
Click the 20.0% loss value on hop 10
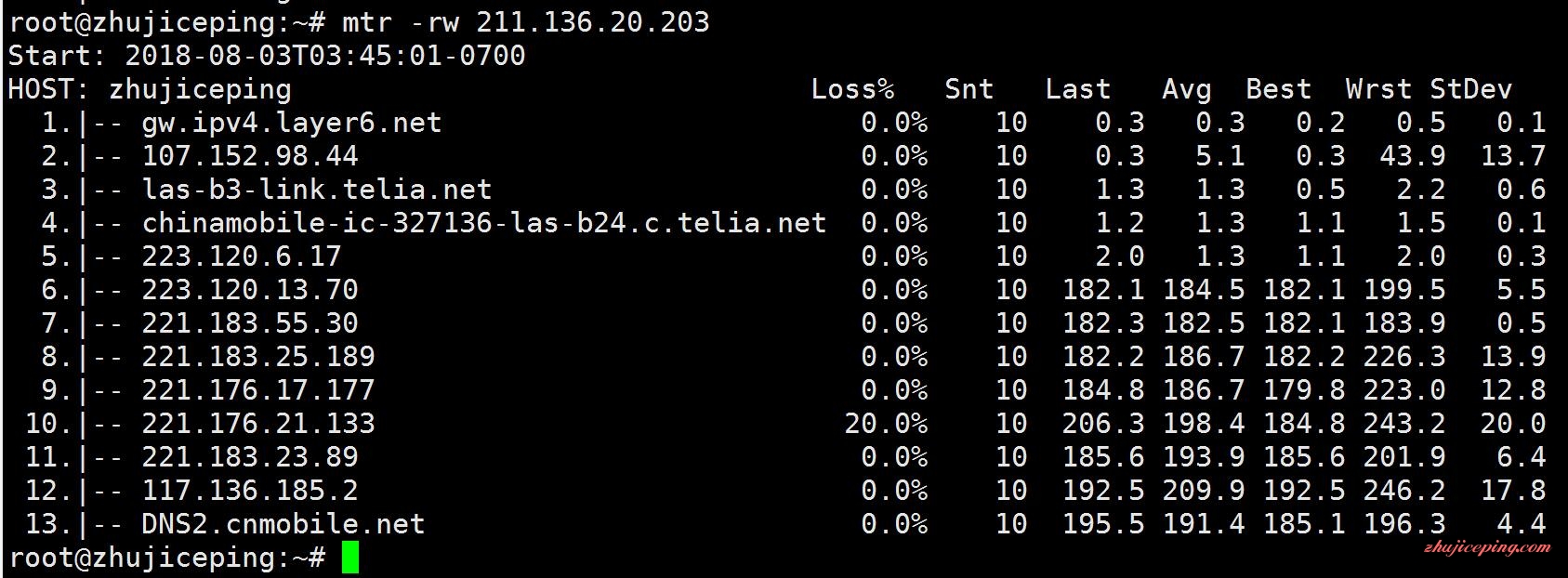click(886, 424)
